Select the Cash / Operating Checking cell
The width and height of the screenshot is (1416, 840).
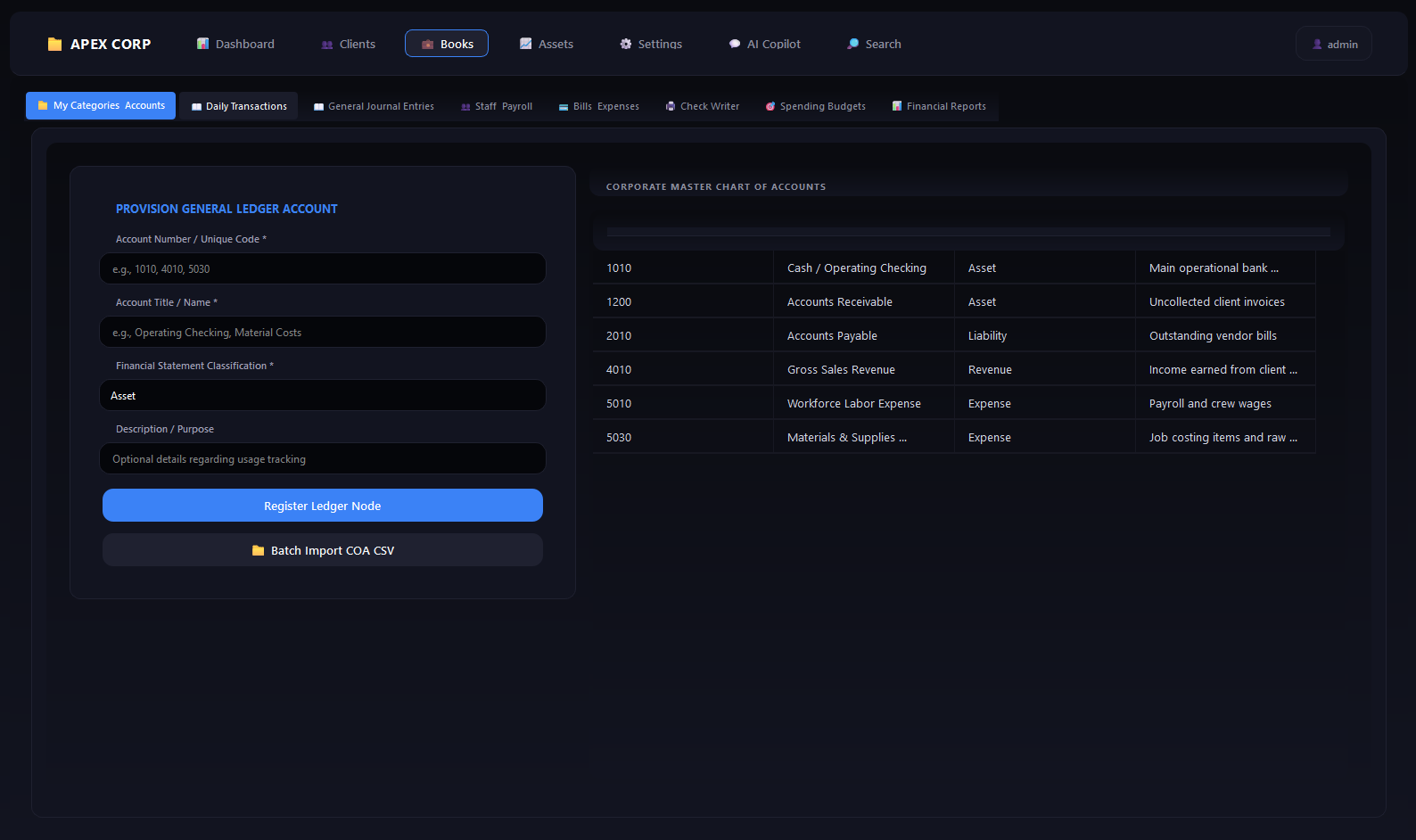tap(864, 268)
